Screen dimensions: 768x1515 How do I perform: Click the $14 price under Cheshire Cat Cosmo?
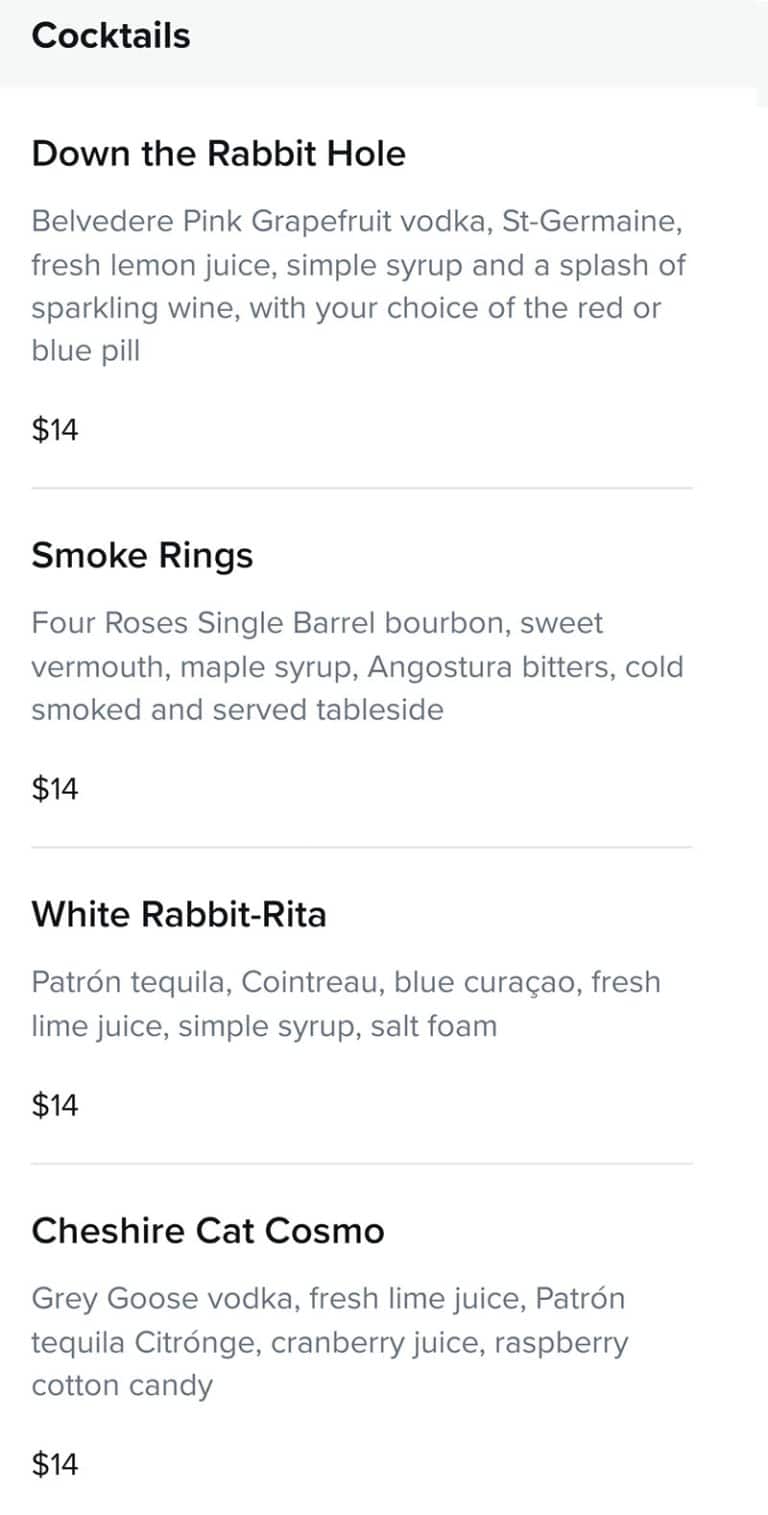tap(55, 1466)
